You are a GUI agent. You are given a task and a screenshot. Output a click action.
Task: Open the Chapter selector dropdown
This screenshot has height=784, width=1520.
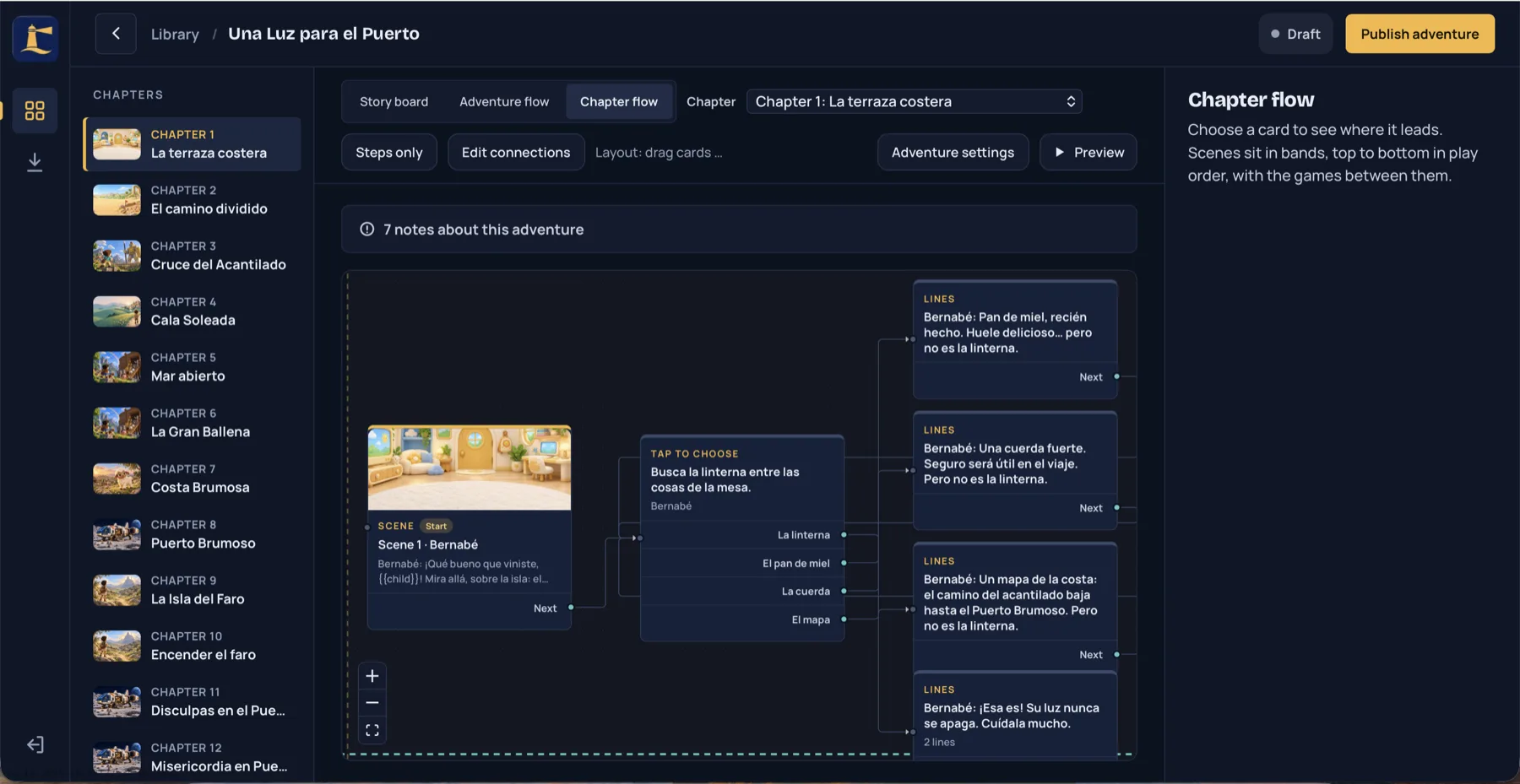point(914,101)
